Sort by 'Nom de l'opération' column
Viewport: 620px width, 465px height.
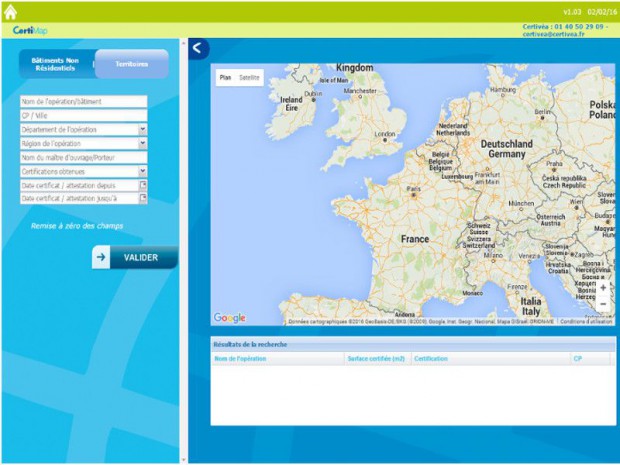point(278,359)
